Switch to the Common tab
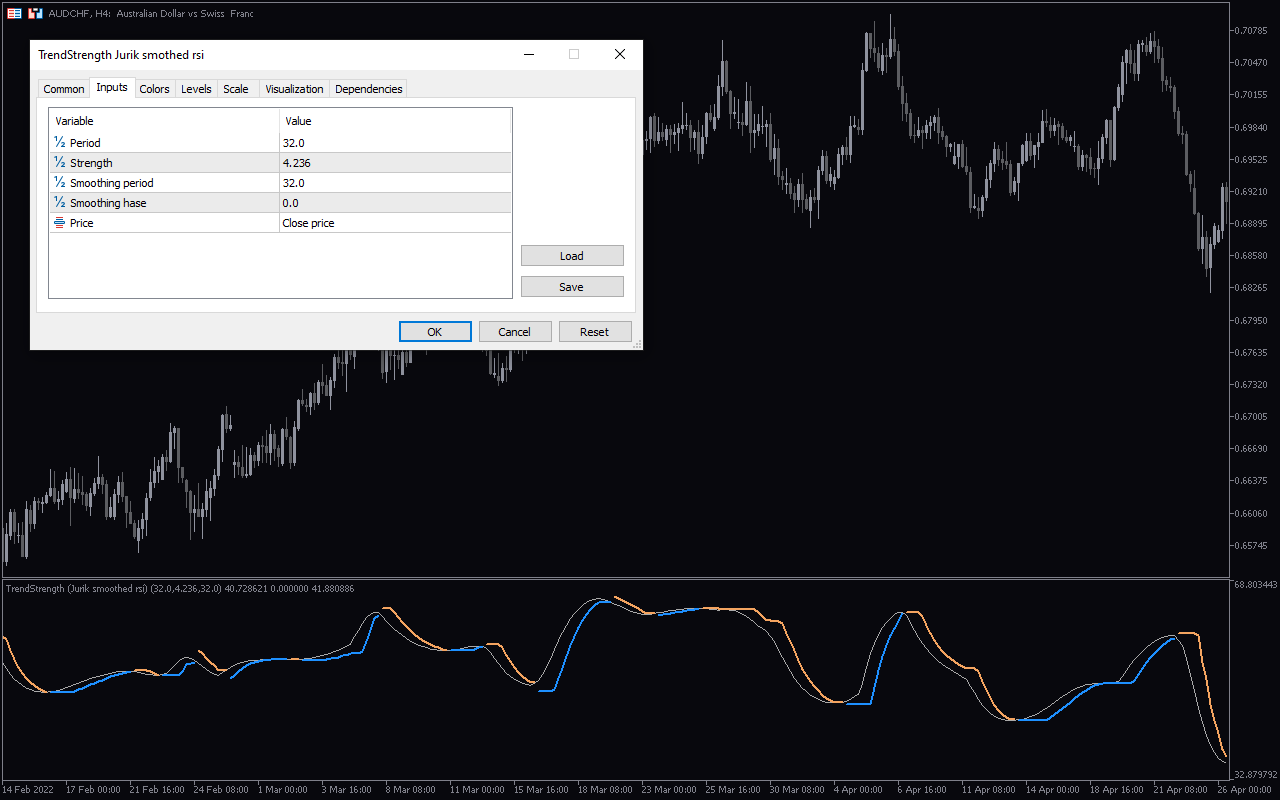The width and height of the screenshot is (1280, 800). click(64, 89)
